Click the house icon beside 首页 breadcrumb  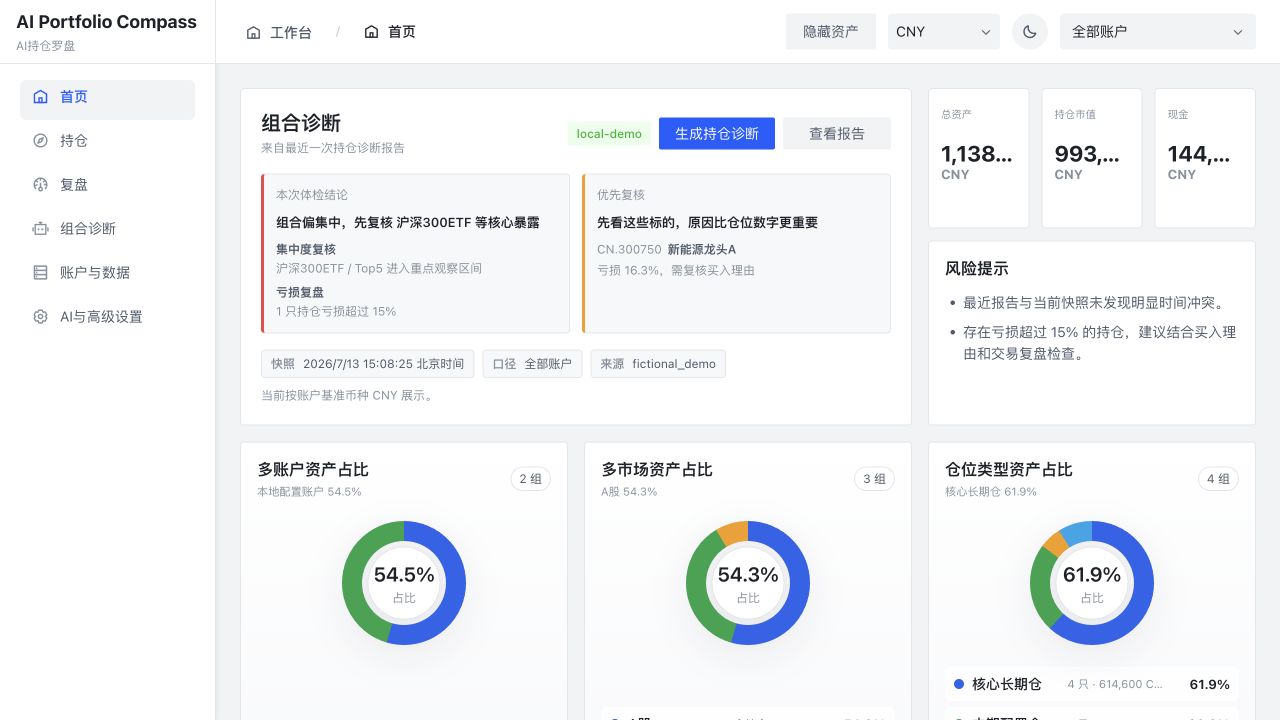pos(372,32)
